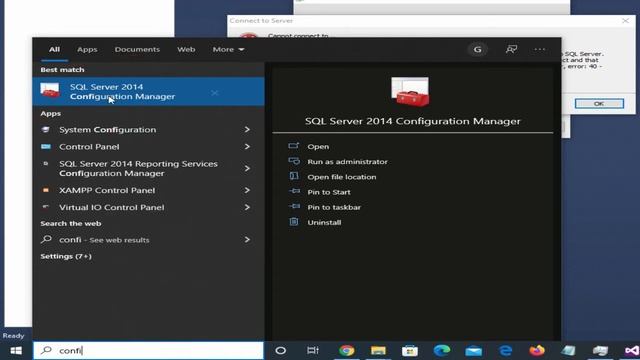Launch the new Microsoft Edge from taskbar
The image size is (640, 360).
[x=442, y=351]
